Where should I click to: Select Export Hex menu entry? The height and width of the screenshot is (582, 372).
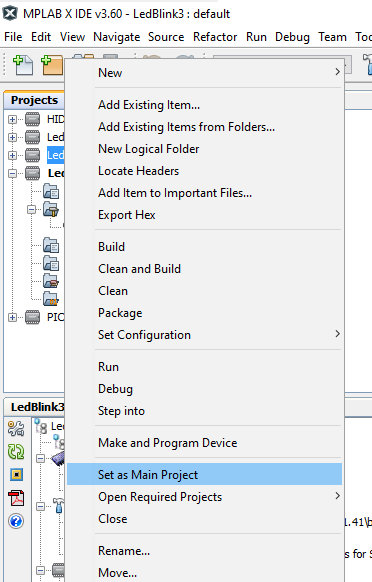[127, 215]
